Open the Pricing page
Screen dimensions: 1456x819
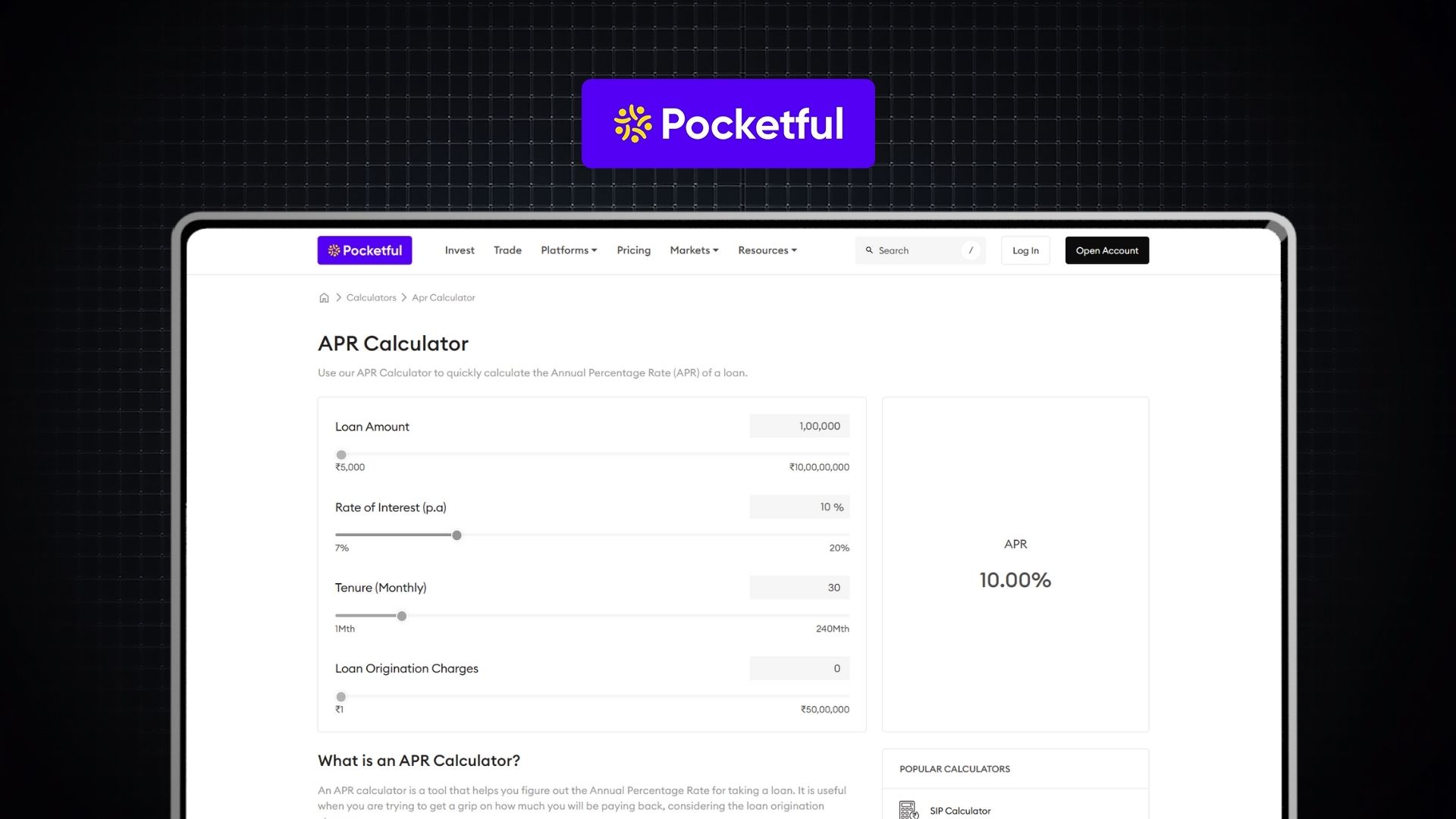click(633, 250)
